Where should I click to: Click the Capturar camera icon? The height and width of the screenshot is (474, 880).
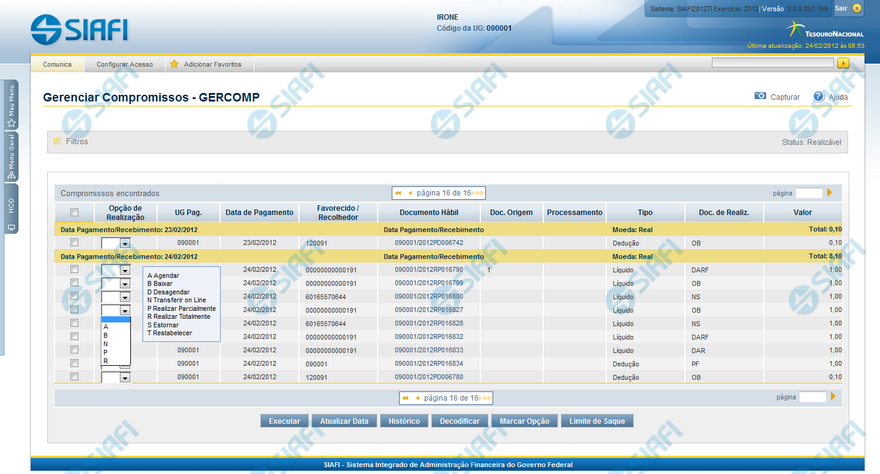tap(760, 97)
